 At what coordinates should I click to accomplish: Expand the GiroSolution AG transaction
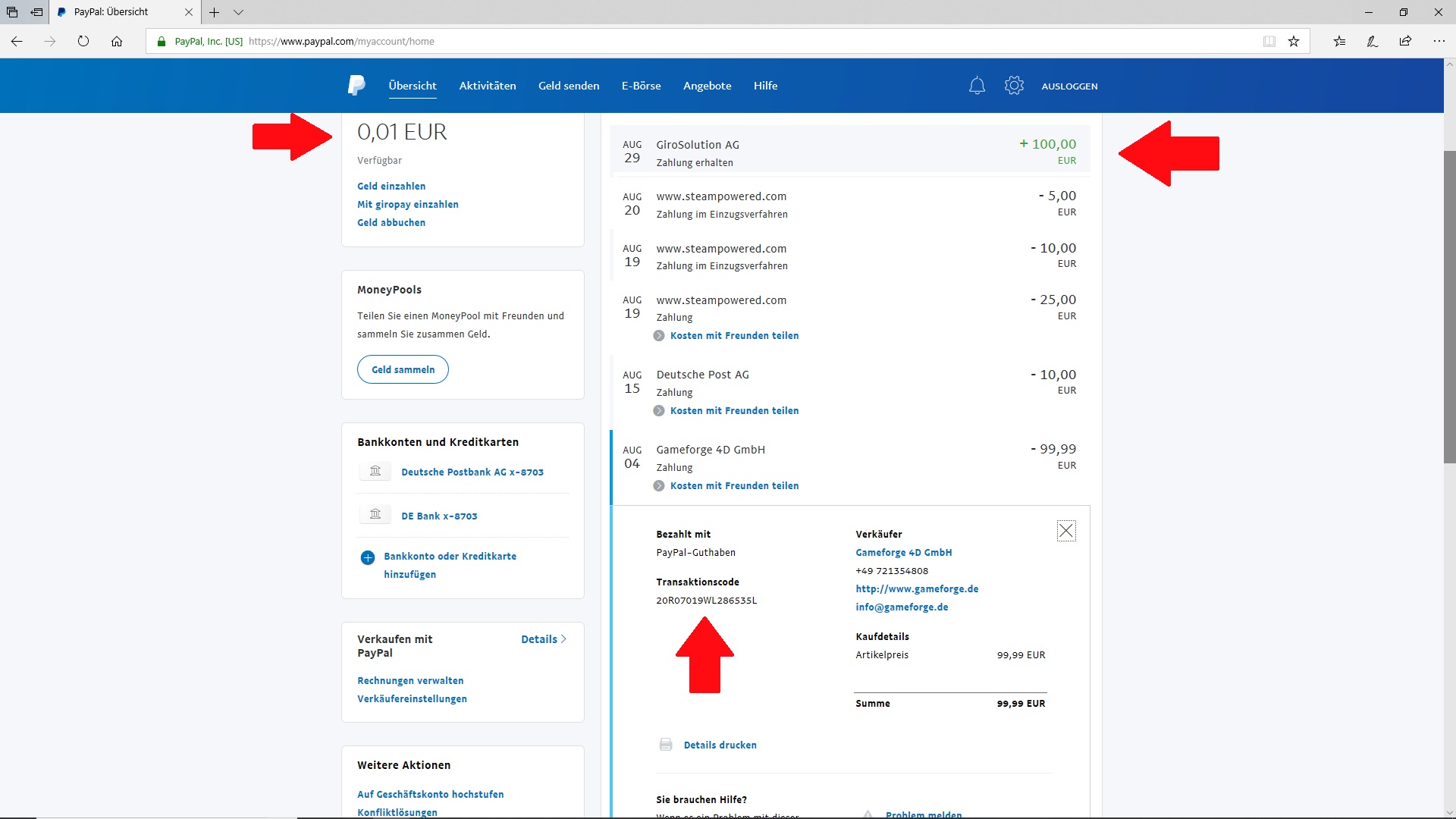point(850,151)
